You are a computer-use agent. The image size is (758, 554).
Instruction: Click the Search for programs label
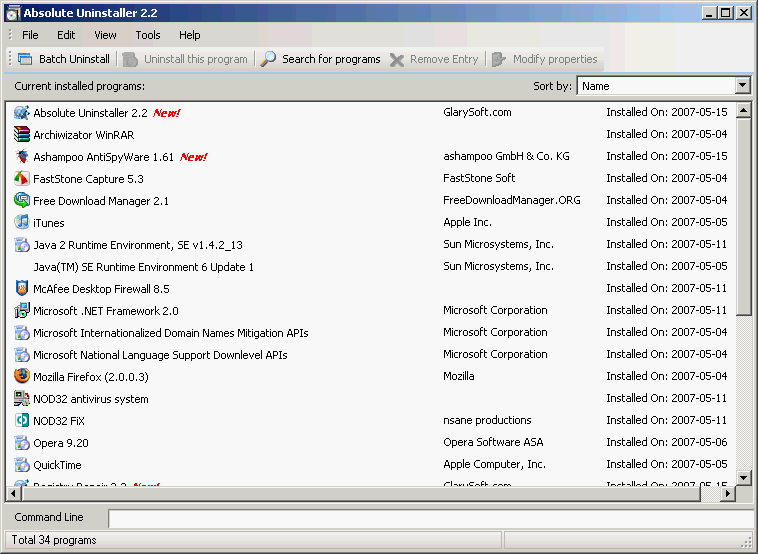pyautogui.click(x=331, y=59)
